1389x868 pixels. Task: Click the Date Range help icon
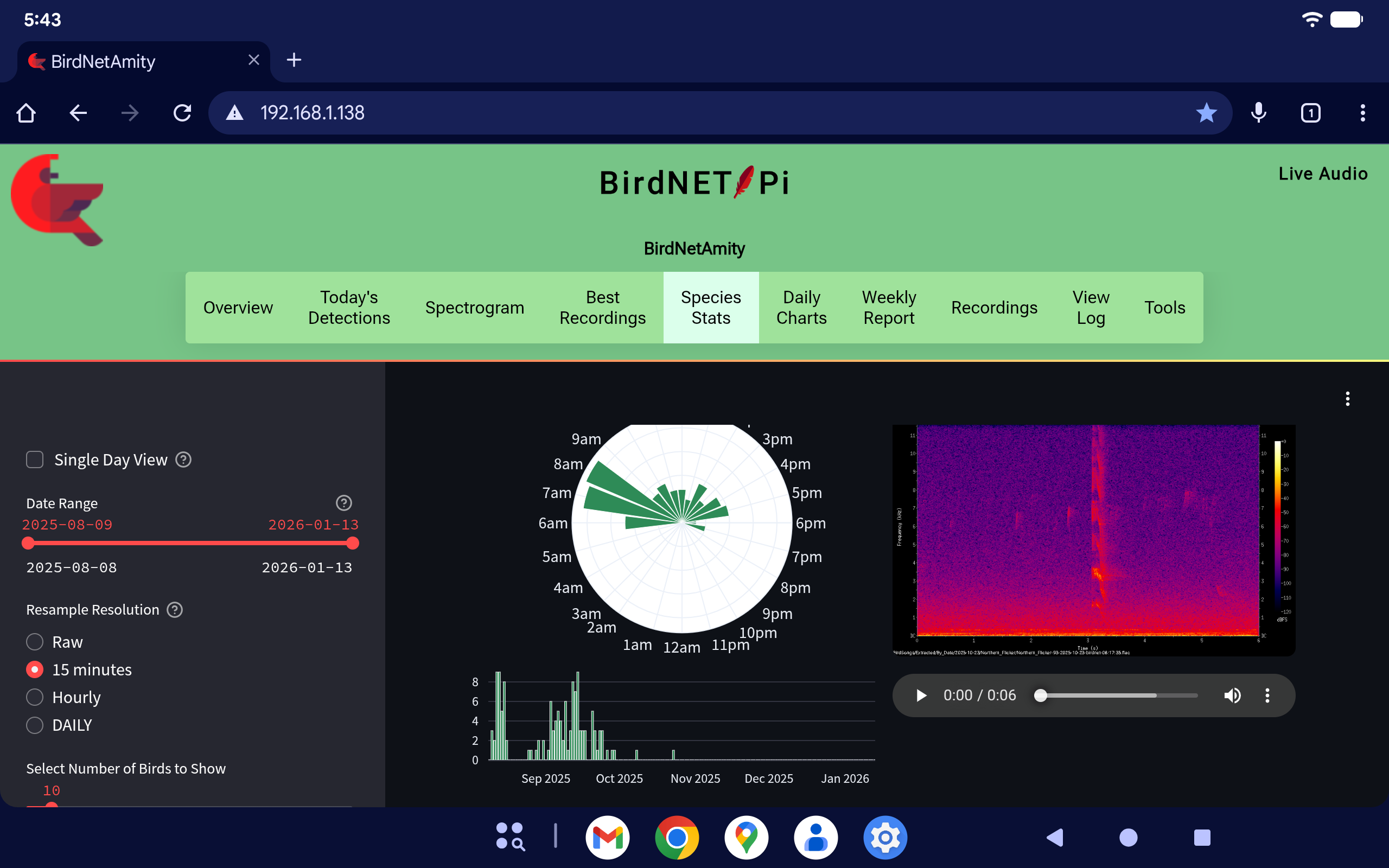point(343,503)
